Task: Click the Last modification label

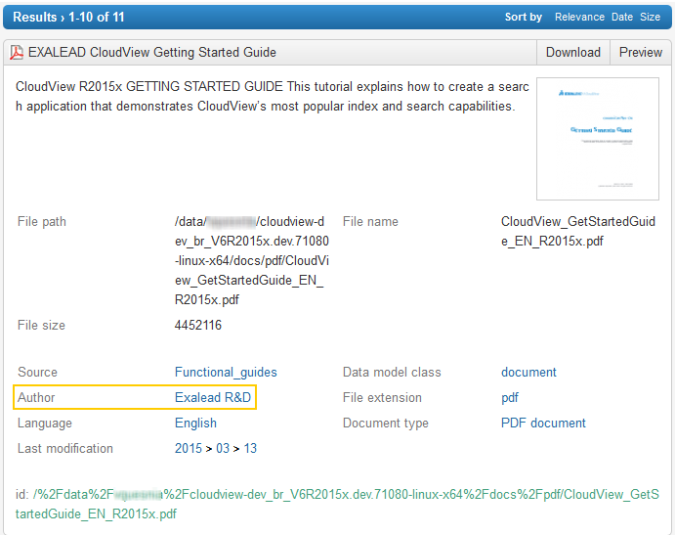Action: pyautogui.click(x=65, y=448)
